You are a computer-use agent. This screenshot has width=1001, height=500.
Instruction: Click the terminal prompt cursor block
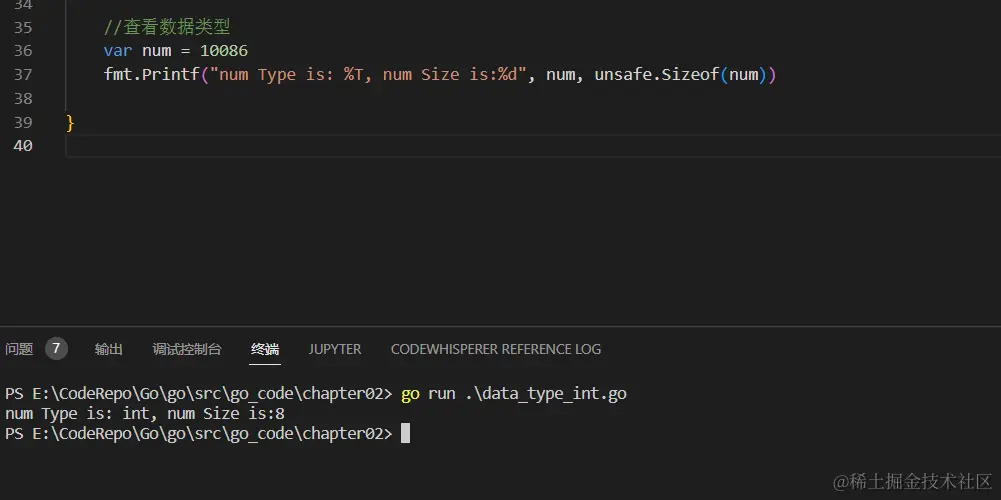tap(405, 434)
